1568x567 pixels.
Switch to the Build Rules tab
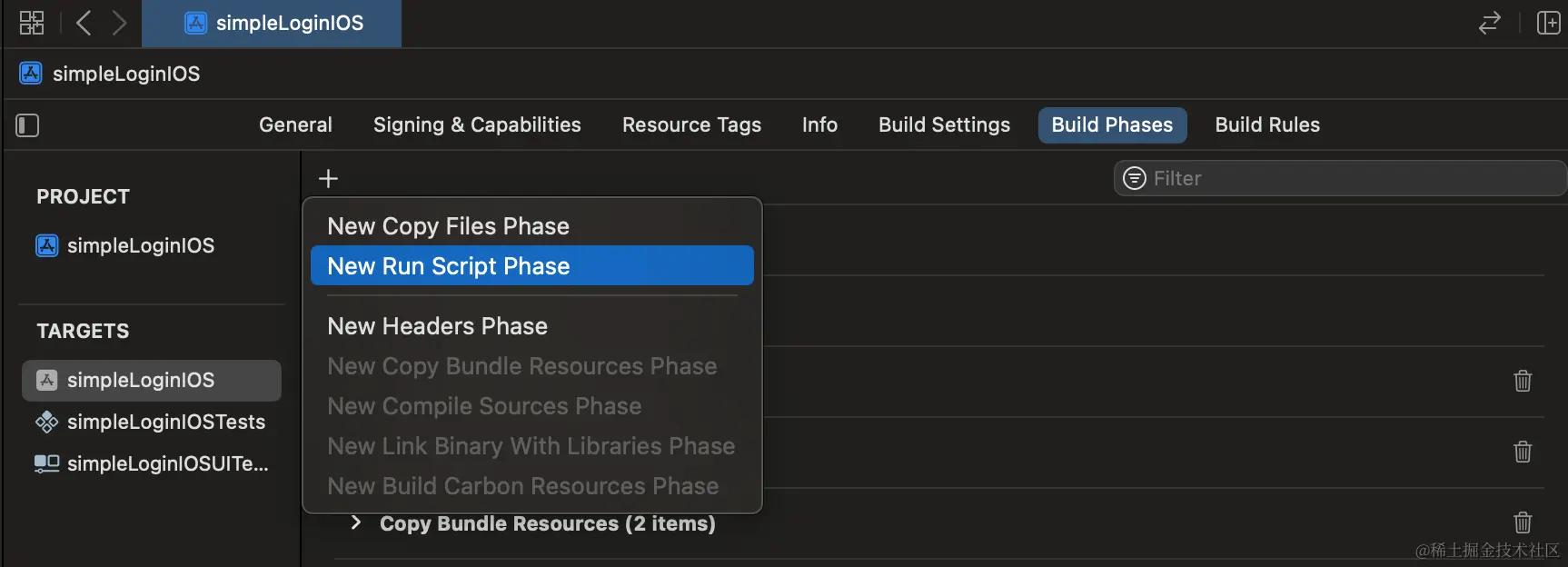tap(1267, 125)
